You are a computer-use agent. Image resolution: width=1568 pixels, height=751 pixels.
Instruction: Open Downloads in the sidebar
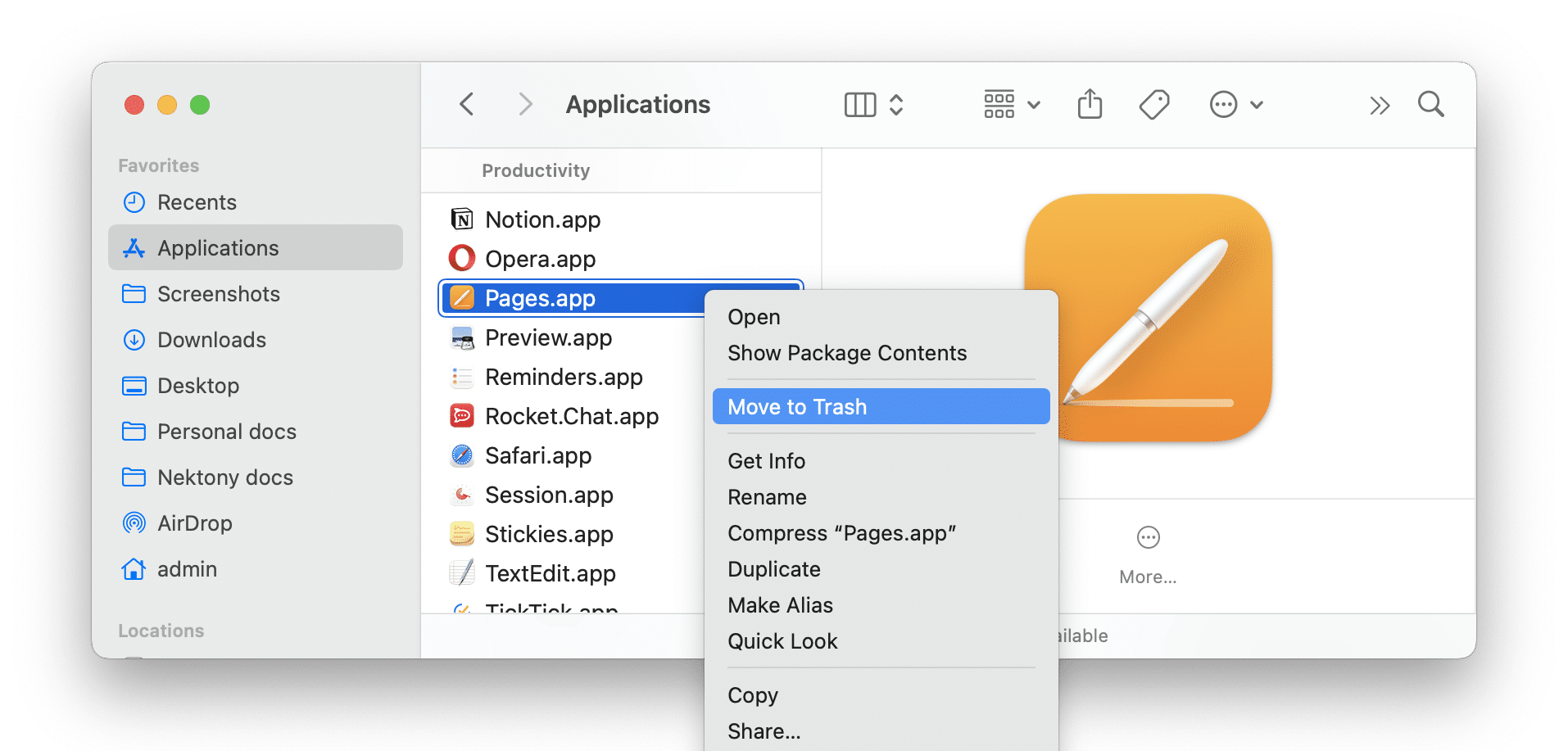pyautogui.click(x=256, y=340)
